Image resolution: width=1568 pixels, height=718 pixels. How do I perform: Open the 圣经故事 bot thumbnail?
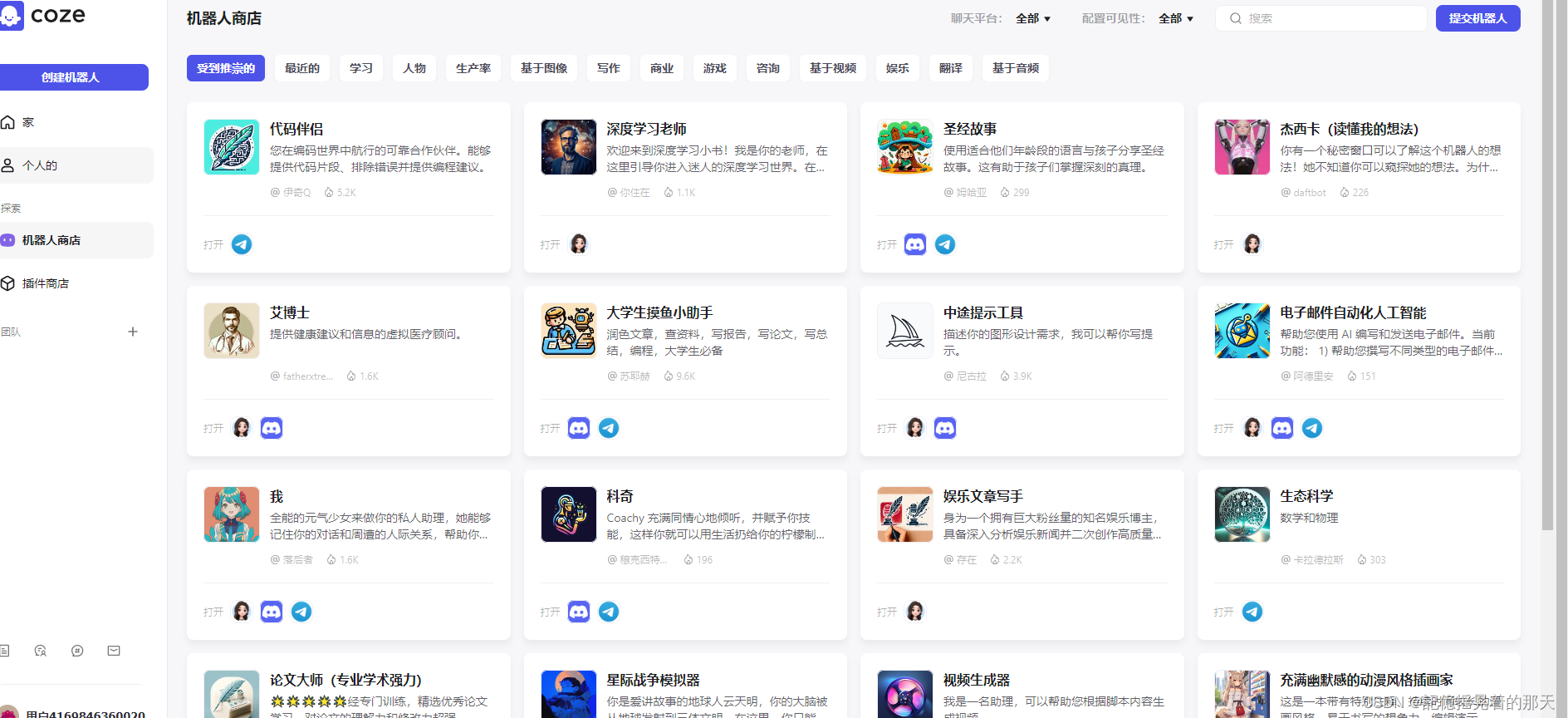(905, 147)
